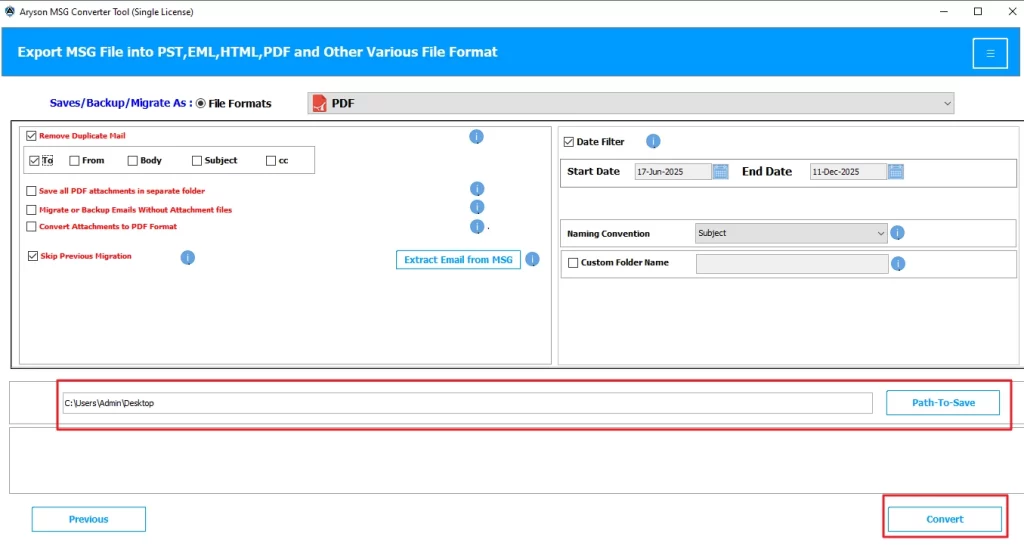The height and width of the screenshot is (546, 1024).
Task: Click the PDF file format icon
Action: pyautogui.click(x=319, y=103)
